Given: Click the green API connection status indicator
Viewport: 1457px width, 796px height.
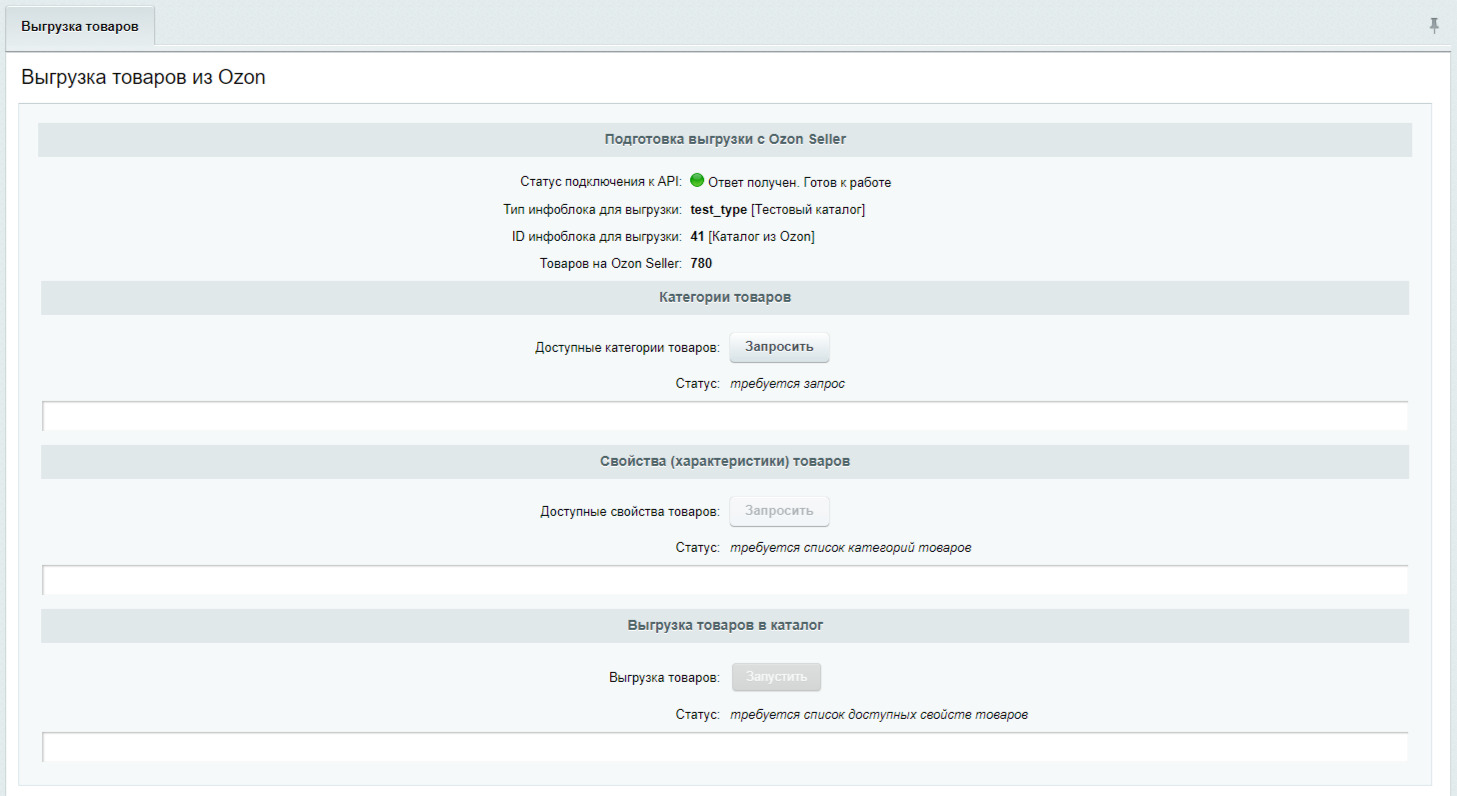Looking at the screenshot, I should pos(698,181).
